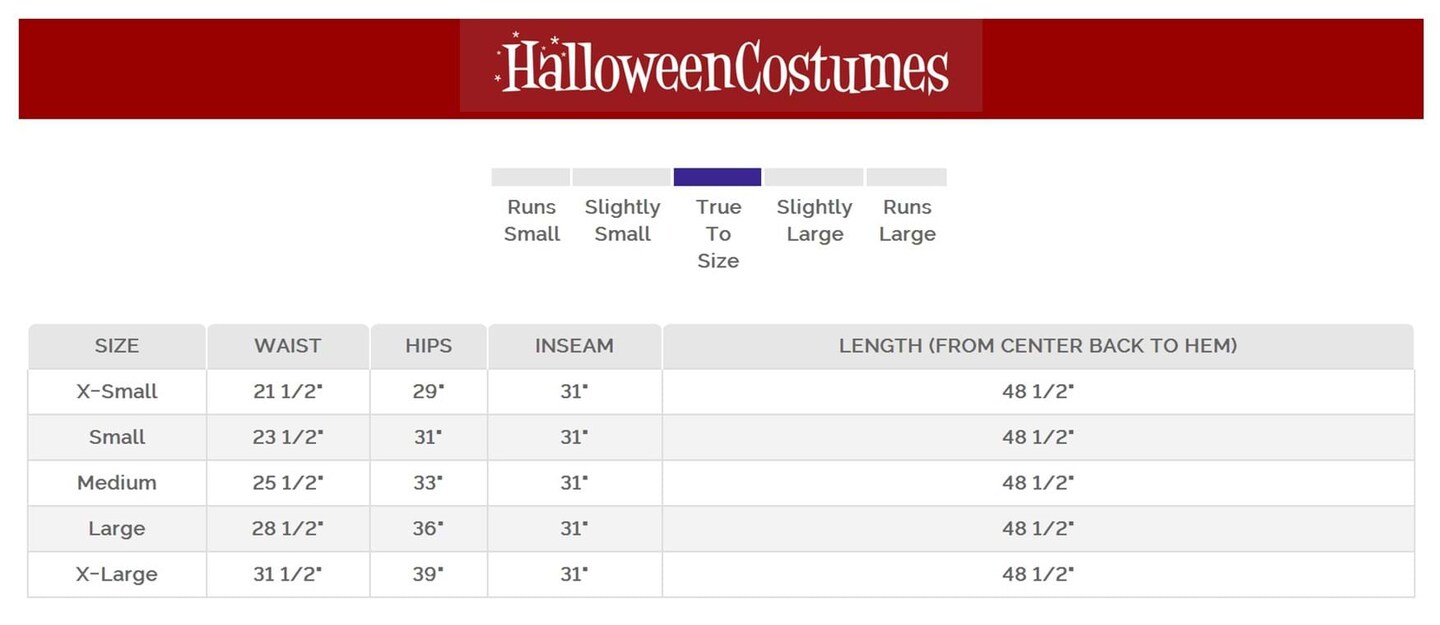Select the Medium size row label
Image resolution: width=1440 pixels, height=625 pixels.
point(117,483)
